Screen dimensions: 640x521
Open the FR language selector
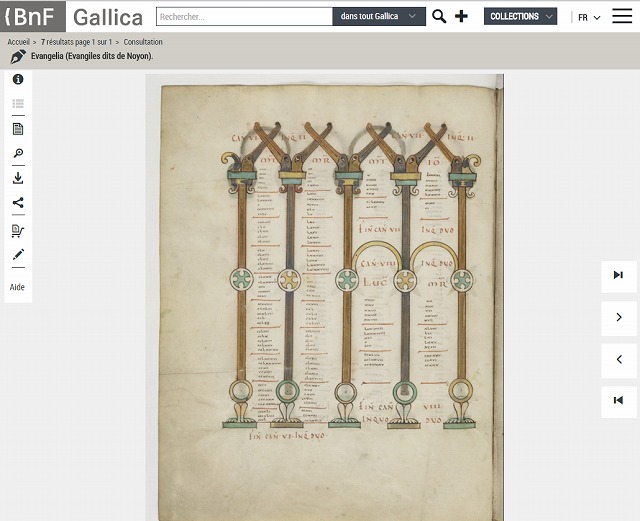point(589,18)
